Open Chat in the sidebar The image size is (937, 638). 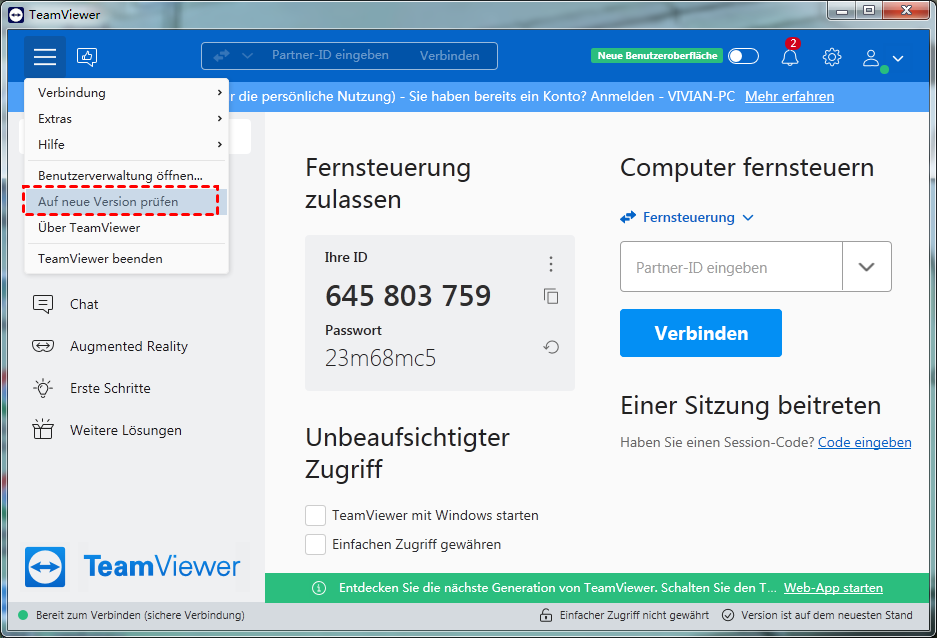[84, 304]
